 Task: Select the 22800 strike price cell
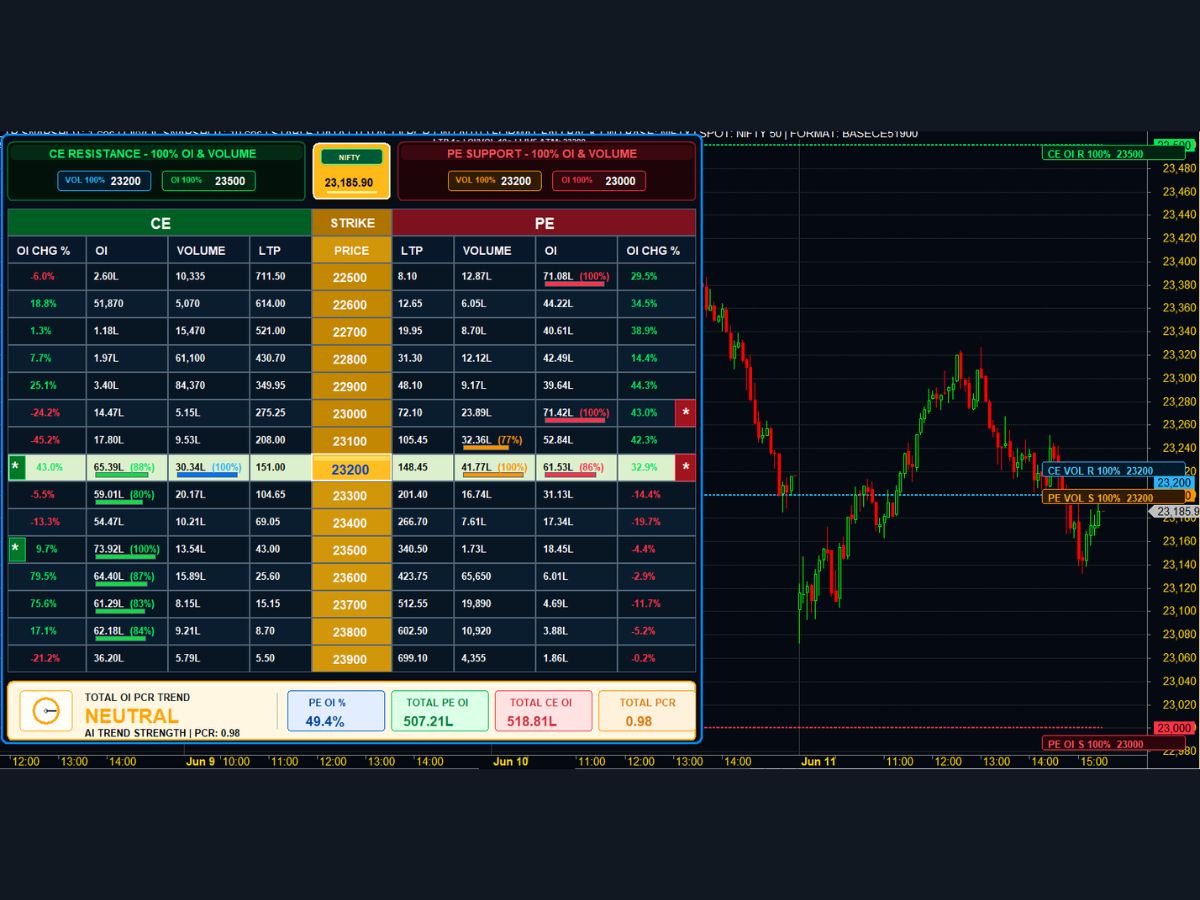point(351,359)
